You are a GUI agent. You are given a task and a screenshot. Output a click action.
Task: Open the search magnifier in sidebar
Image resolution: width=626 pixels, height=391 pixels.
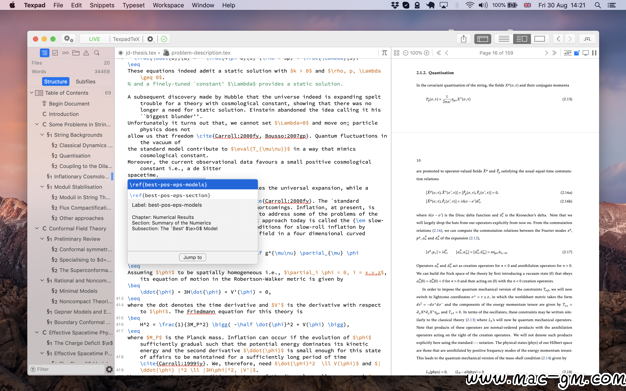click(97, 53)
